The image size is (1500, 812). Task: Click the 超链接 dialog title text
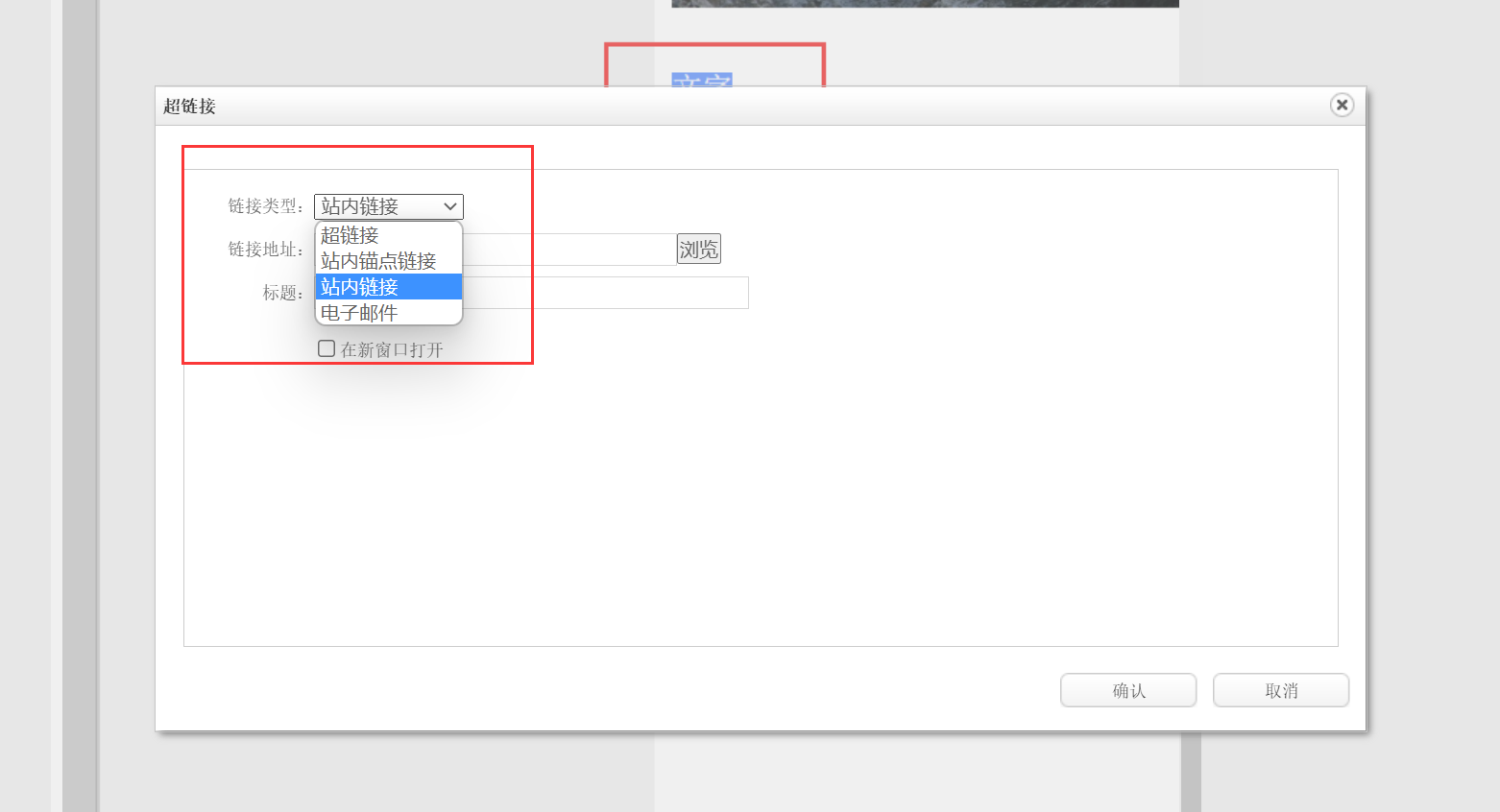coord(189,107)
